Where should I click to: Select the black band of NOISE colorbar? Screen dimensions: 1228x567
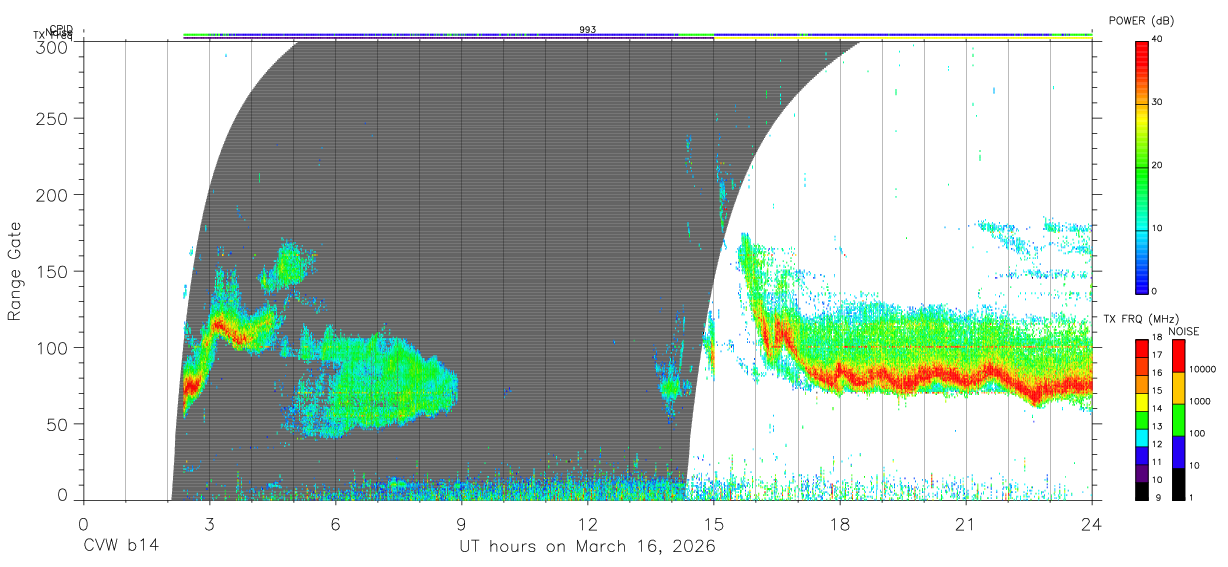(x=1177, y=484)
